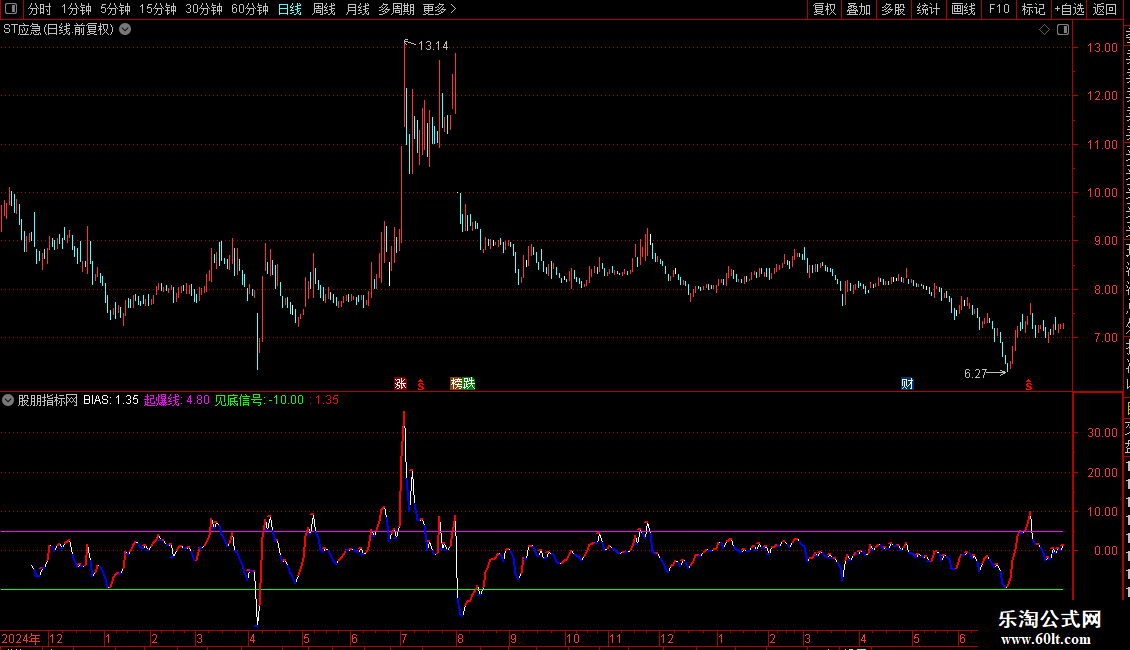This screenshot has height=650, width=1130.
Task: Click the purple 起爆线 horizontal line
Action: tap(532, 532)
